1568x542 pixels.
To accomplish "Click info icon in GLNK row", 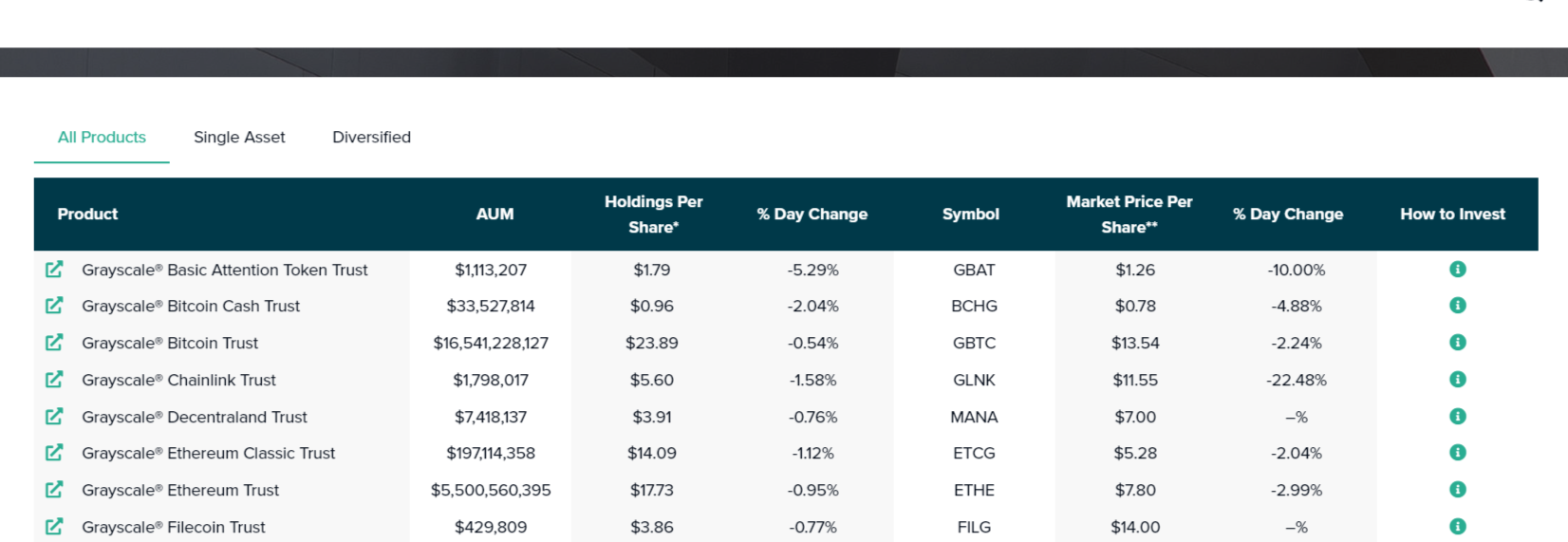I will pos(1458,380).
